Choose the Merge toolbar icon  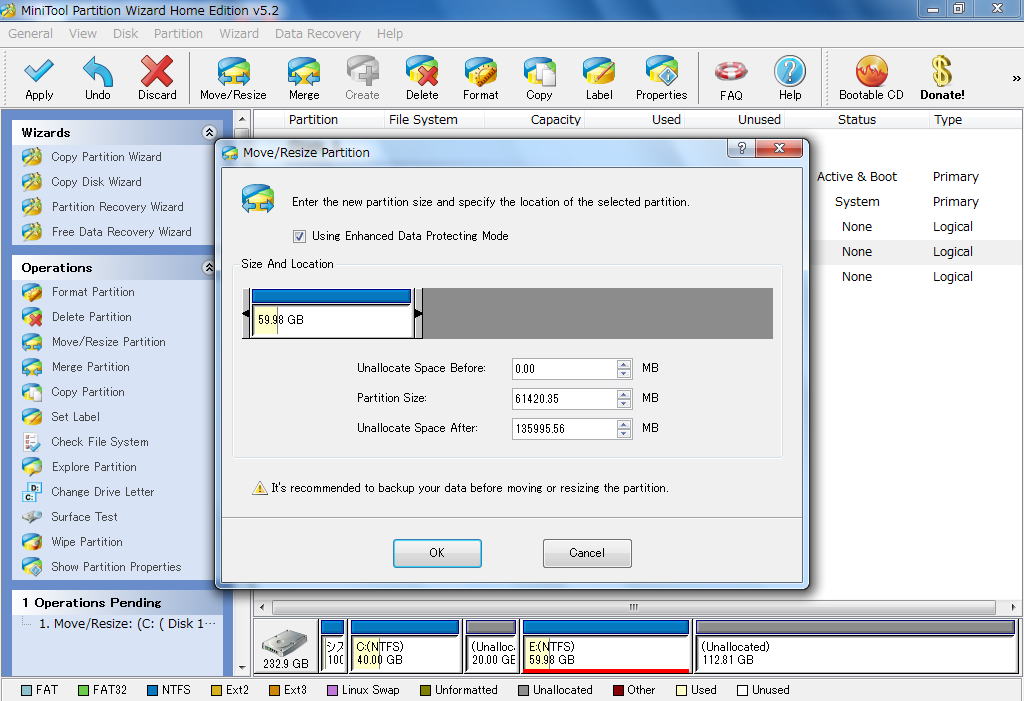(x=304, y=78)
